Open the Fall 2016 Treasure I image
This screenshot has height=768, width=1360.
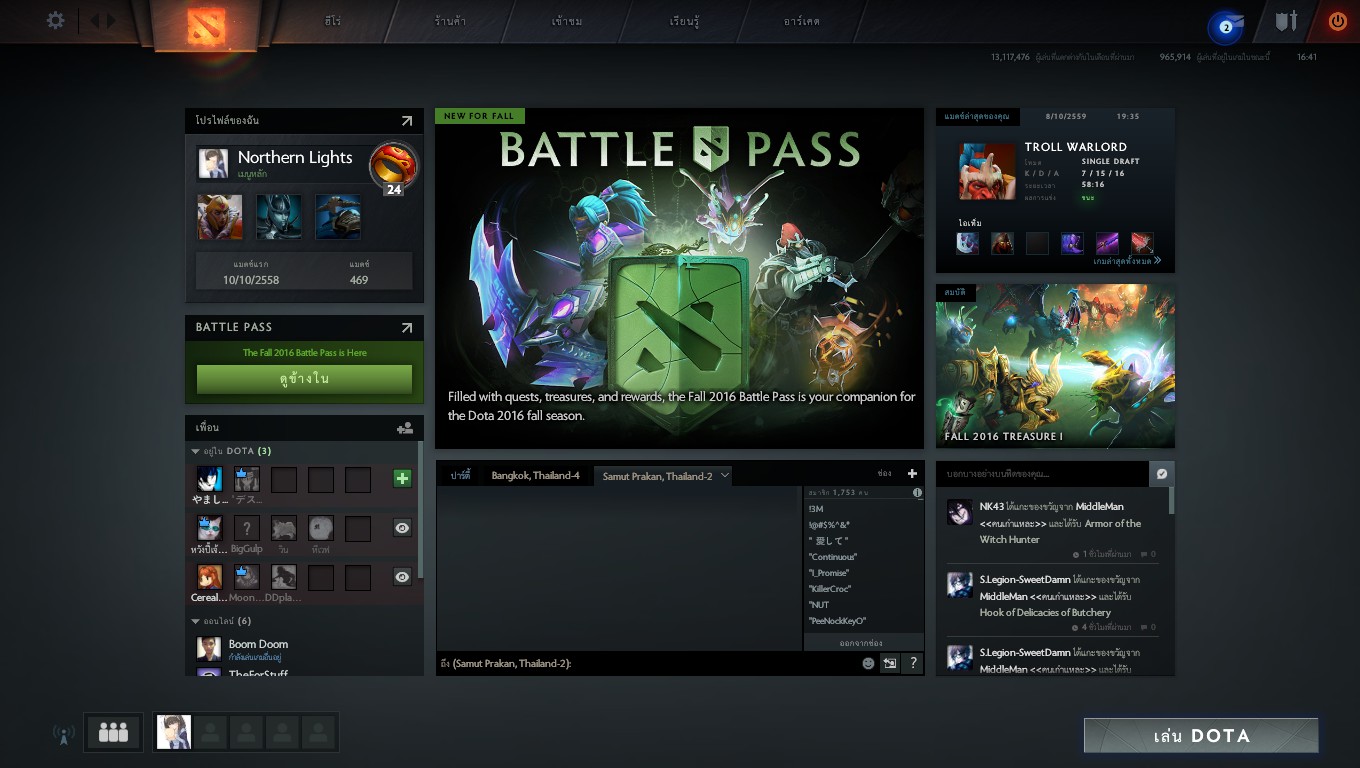click(x=1055, y=366)
